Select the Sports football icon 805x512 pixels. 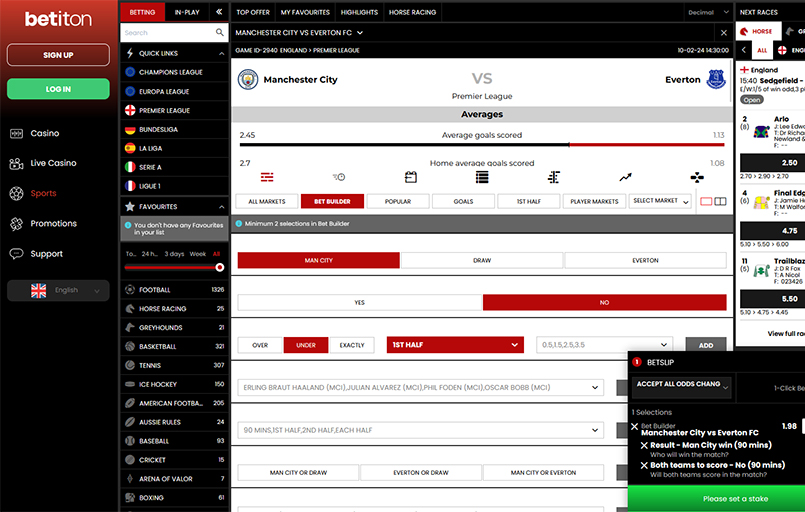pyautogui.click(x=16, y=194)
